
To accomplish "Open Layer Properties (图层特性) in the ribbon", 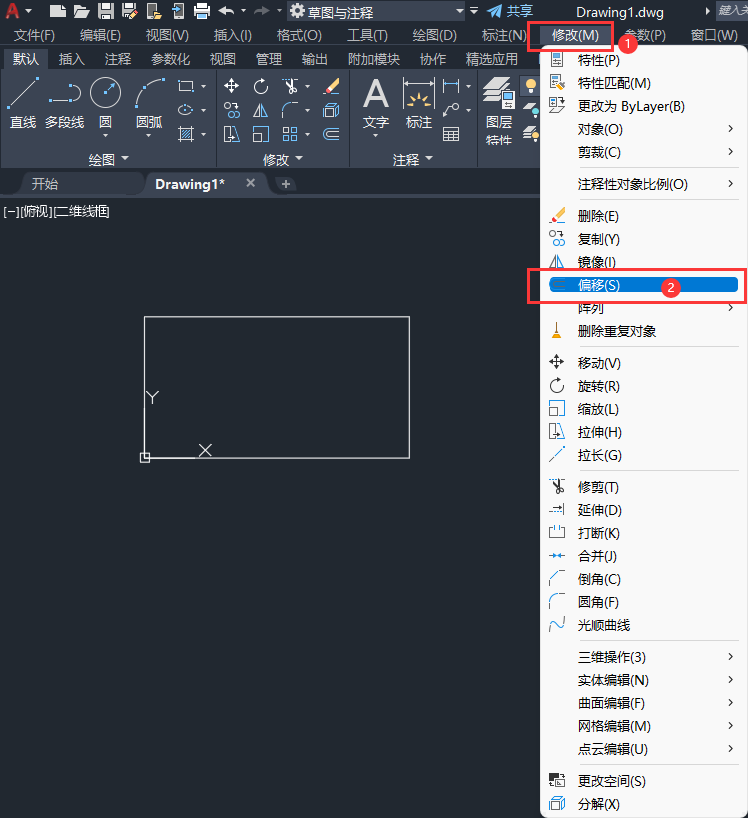I will [499, 111].
